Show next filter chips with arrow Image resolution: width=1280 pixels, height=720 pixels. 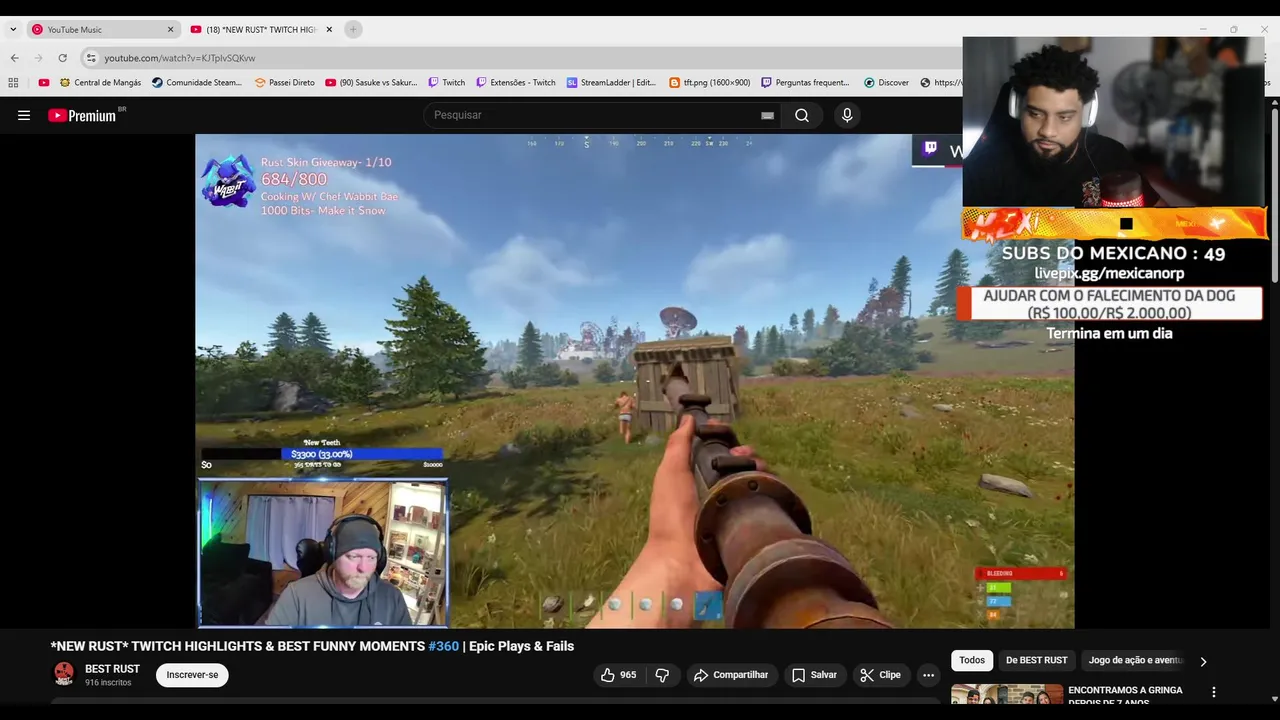click(1203, 661)
